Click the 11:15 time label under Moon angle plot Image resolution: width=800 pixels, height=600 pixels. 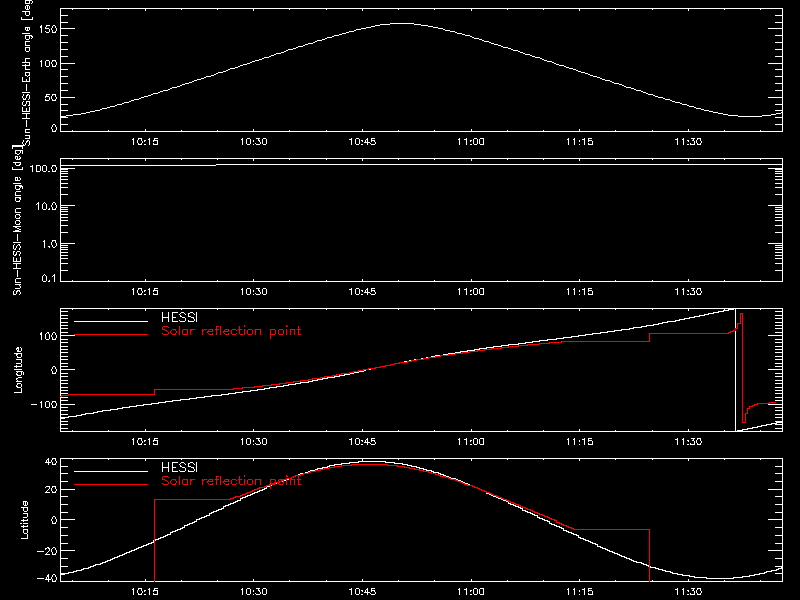pyautogui.click(x=580, y=292)
